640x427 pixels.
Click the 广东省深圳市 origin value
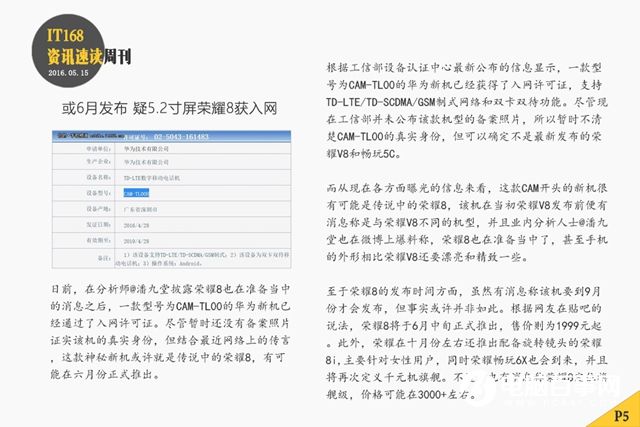coord(141,209)
